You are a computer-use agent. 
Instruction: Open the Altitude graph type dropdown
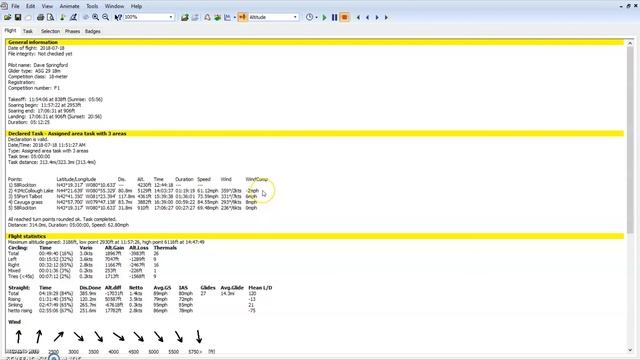point(295,17)
